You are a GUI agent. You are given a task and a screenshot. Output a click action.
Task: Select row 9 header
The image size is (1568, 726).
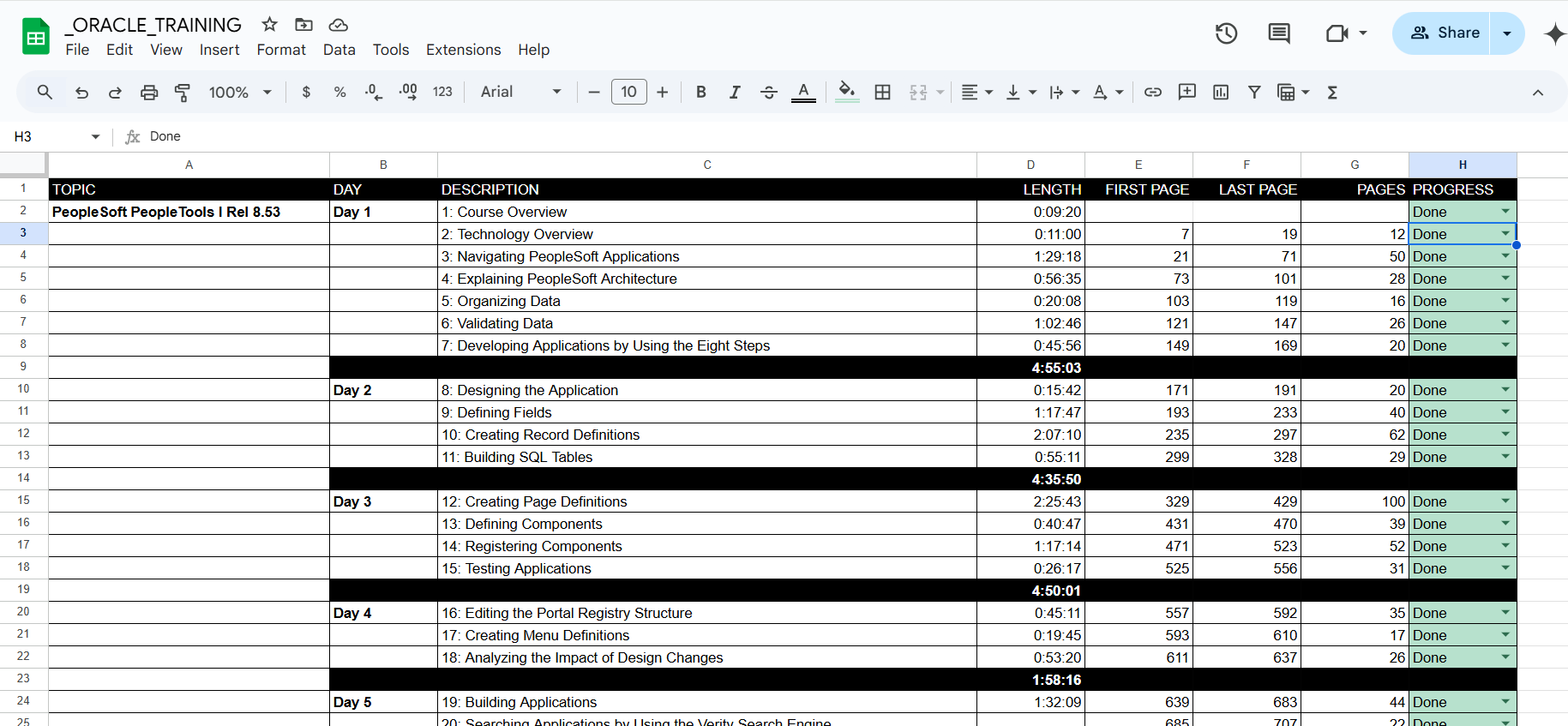click(23, 367)
